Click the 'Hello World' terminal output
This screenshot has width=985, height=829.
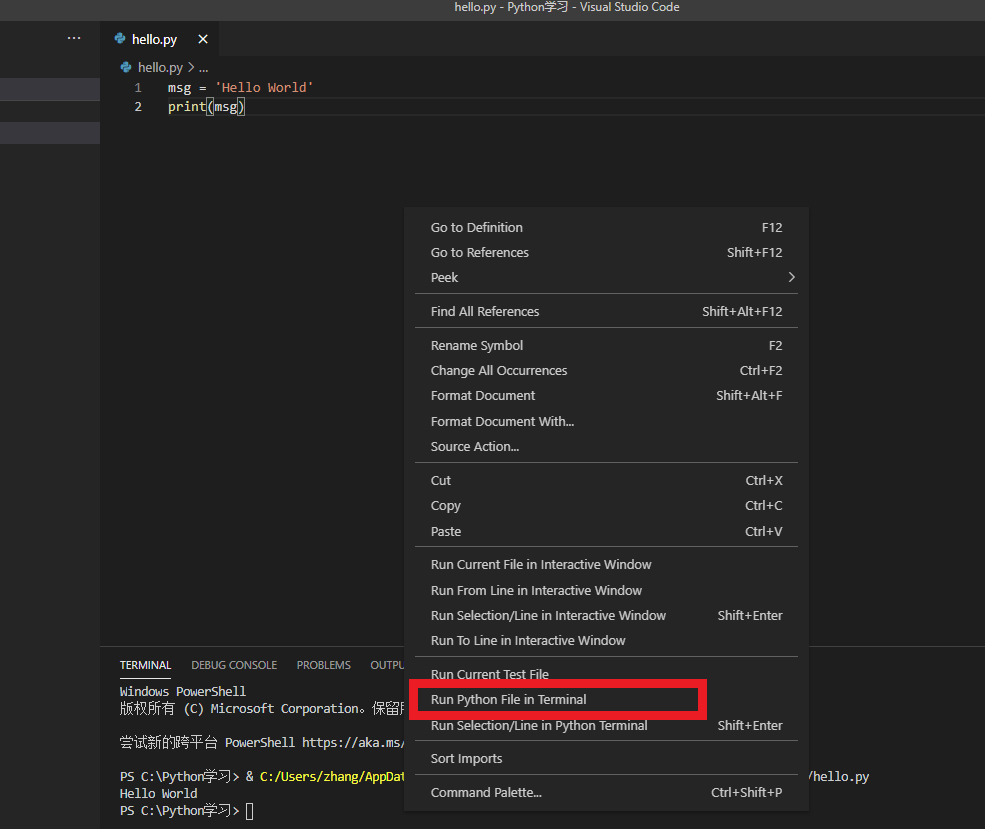[x=158, y=794]
